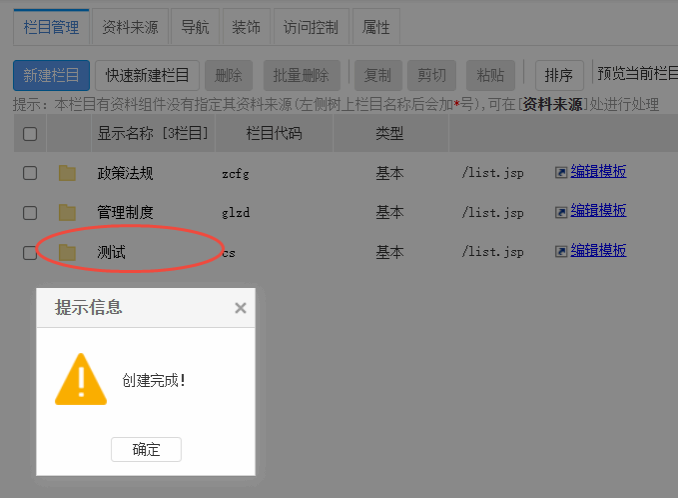The image size is (678, 498).
Task: Close the 提示信息 dialog with X
Action: pyautogui.click(x=240, y=308)
